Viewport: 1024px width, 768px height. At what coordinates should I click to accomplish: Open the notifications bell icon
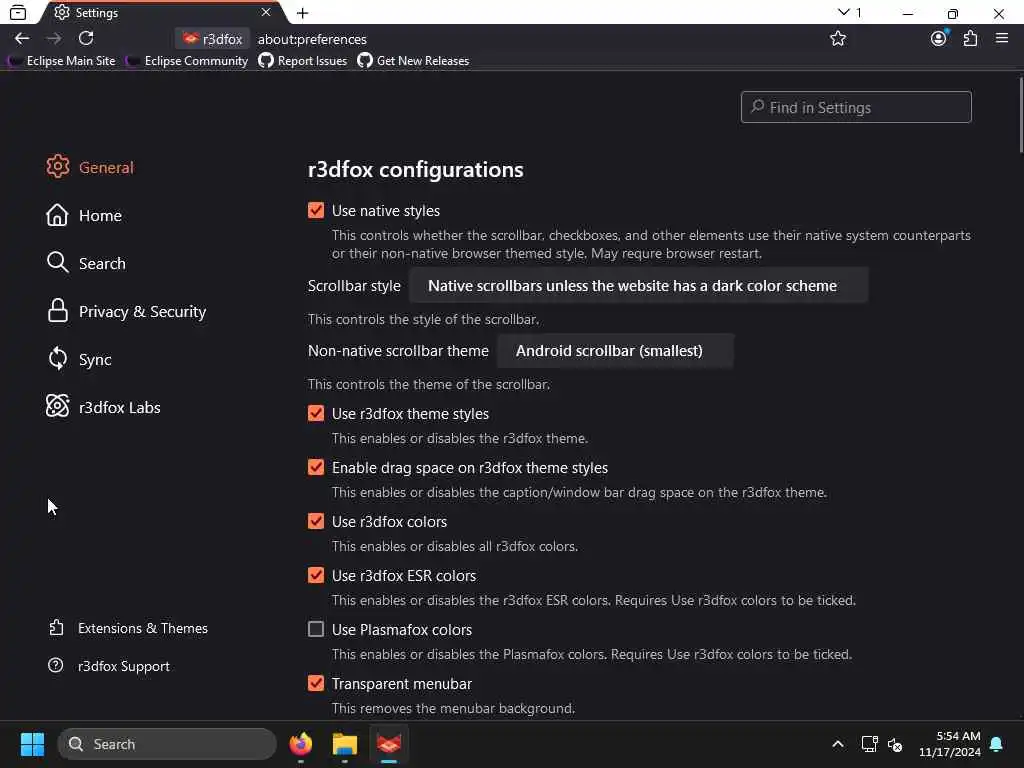[997, 744]
